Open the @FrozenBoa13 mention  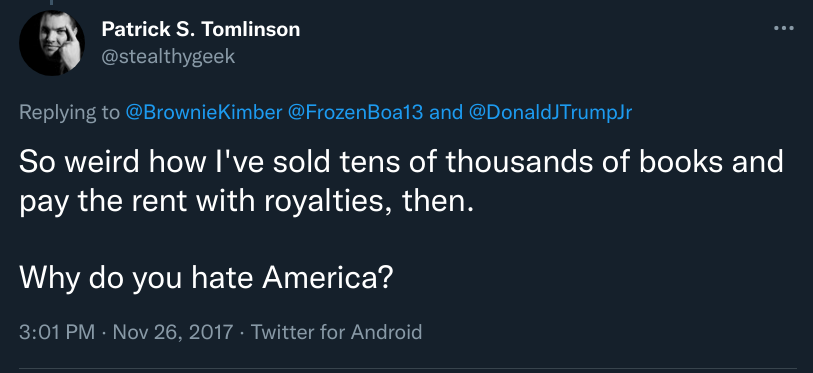tap(355, 113)
